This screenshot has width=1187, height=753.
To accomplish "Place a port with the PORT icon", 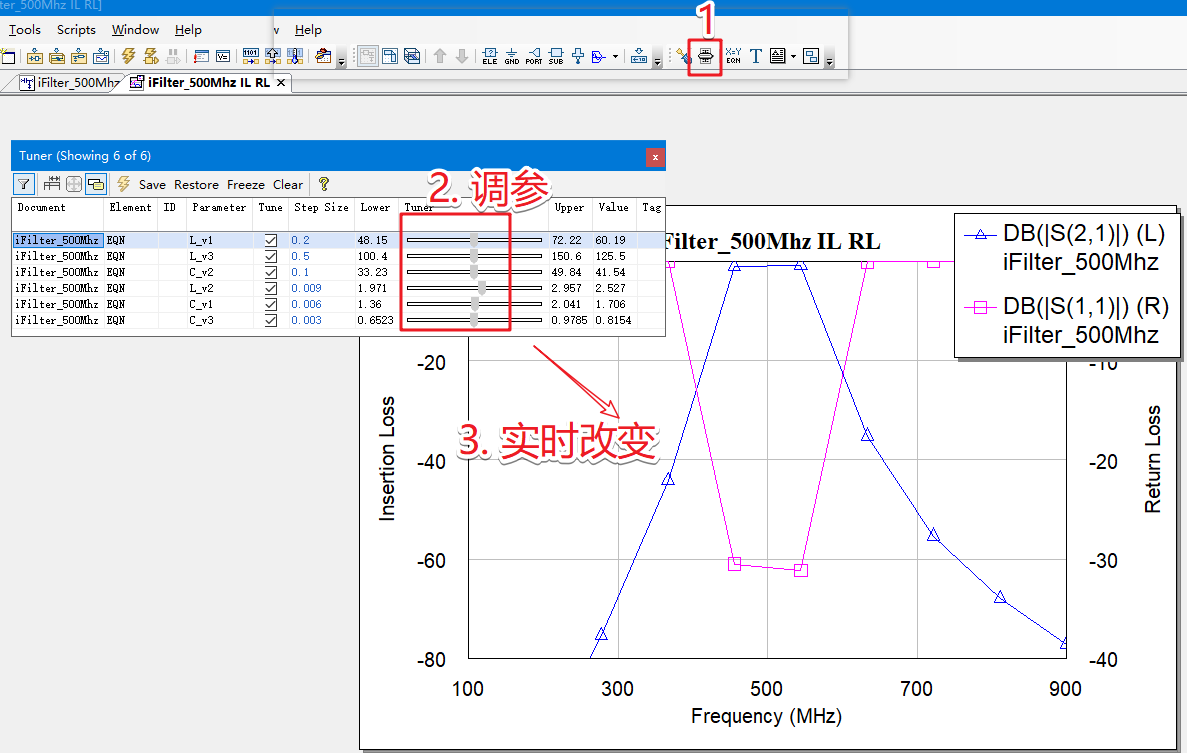I will 534,56.
